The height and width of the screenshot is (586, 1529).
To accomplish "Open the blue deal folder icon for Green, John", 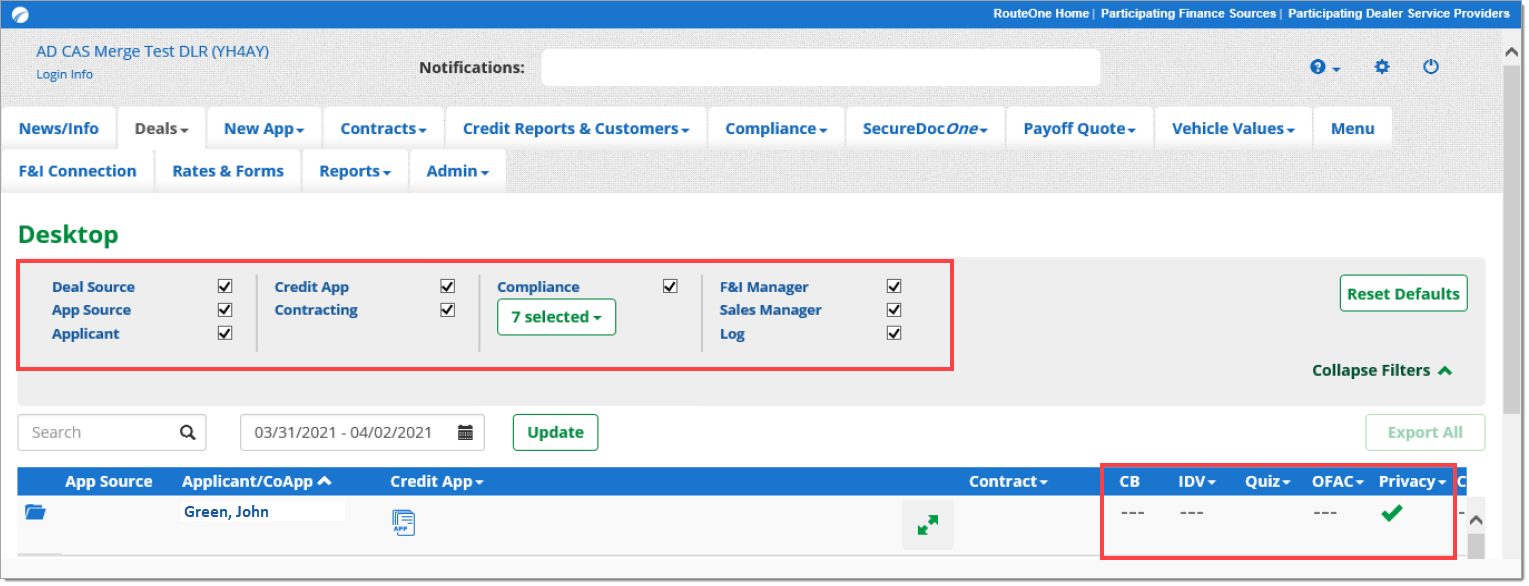I will coord(35,511).
